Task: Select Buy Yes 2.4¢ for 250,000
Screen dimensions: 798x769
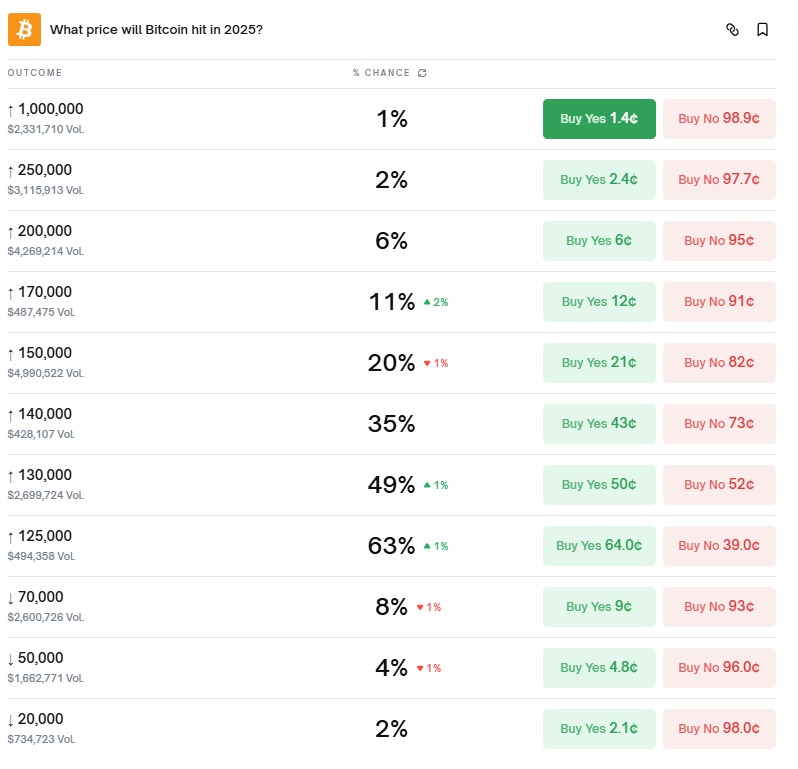Action: [x=599, y=180]
